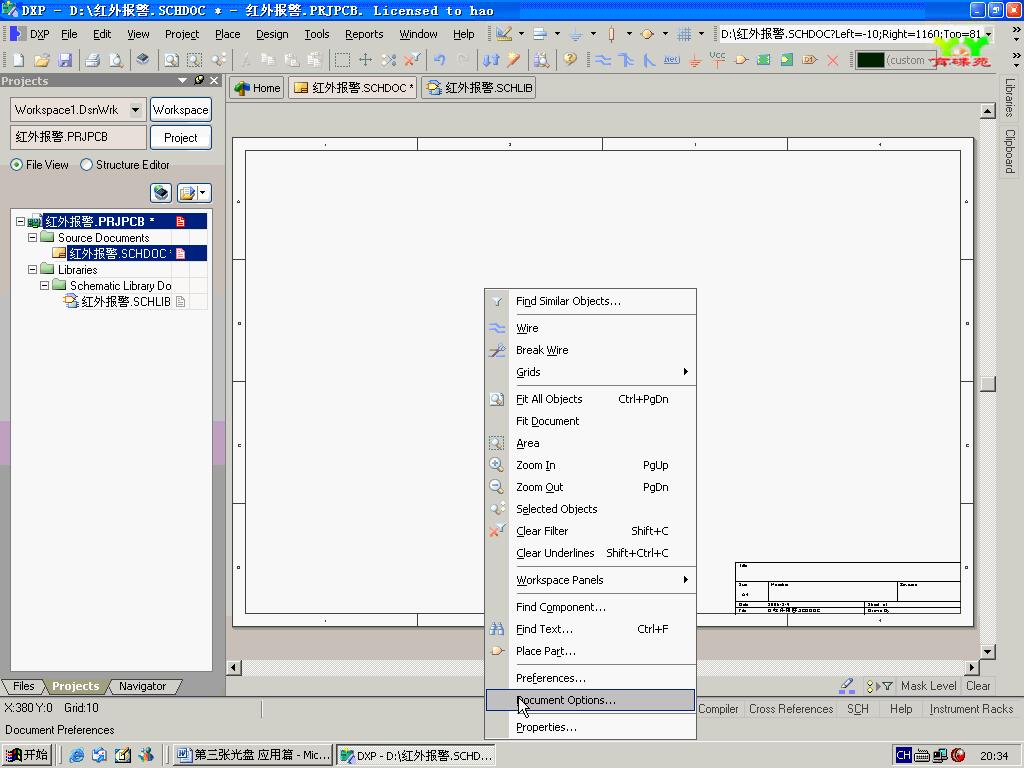Open the Clipboard side panel tab
The height and width of the screenshot is (768, 1024).
pyautogui.click(x=1010, y=151)
